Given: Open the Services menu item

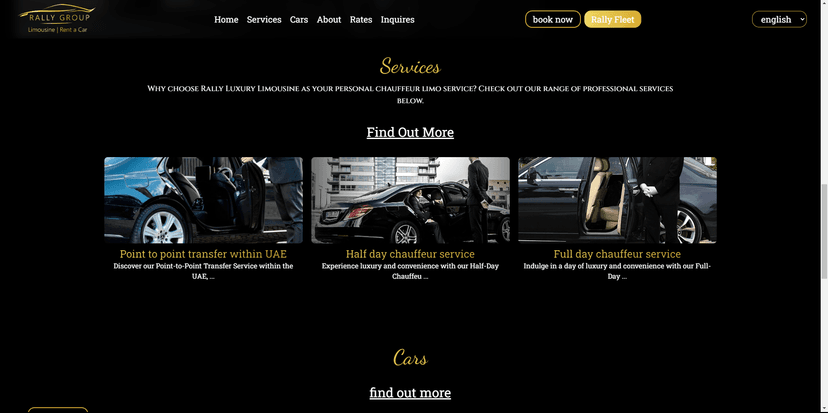Looking at the screenshot, I should [x=264, y=19].
